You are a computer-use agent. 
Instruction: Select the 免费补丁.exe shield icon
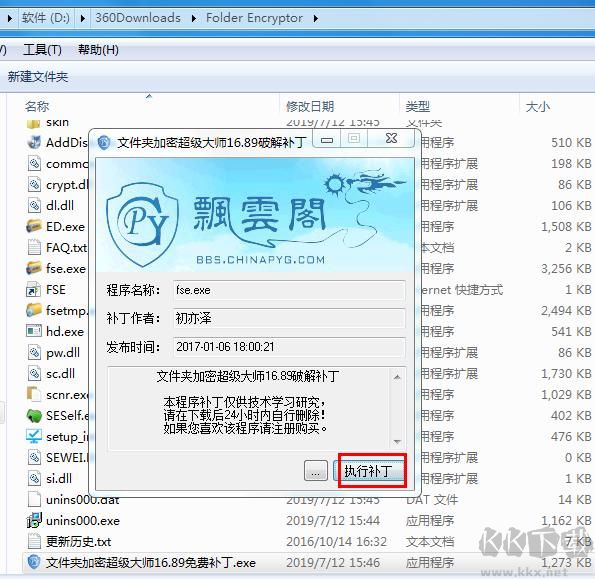coord(34,562)
